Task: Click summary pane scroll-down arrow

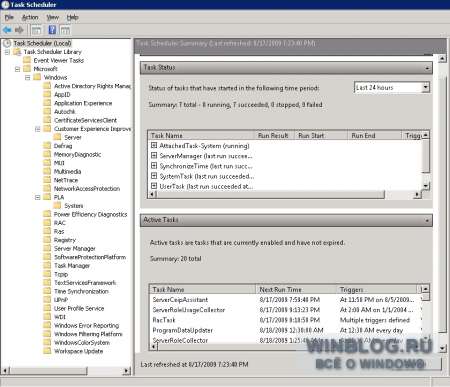Action: (x=442, y=349)
